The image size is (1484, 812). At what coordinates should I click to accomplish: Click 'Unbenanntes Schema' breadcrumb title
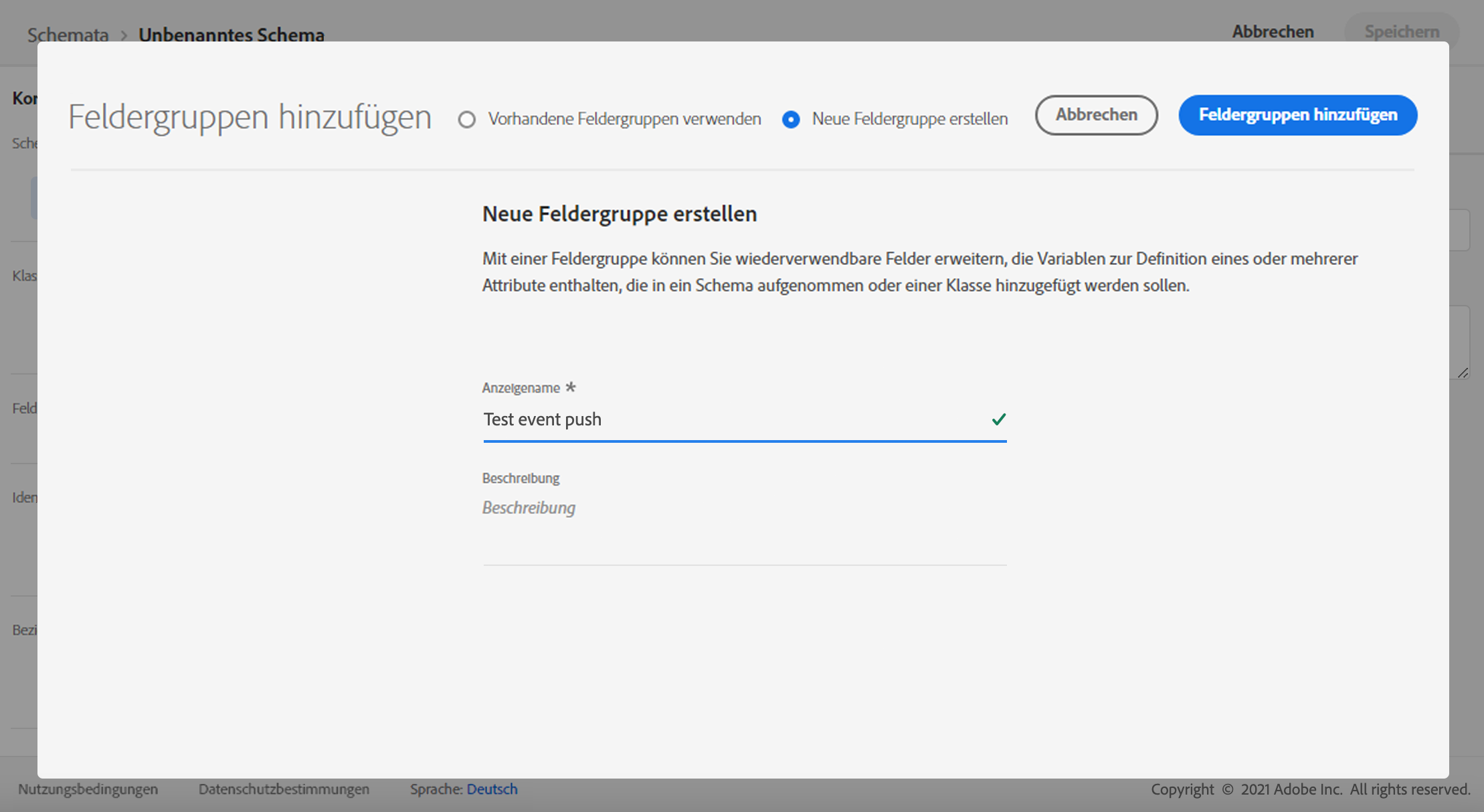click(x=231, y=35)
